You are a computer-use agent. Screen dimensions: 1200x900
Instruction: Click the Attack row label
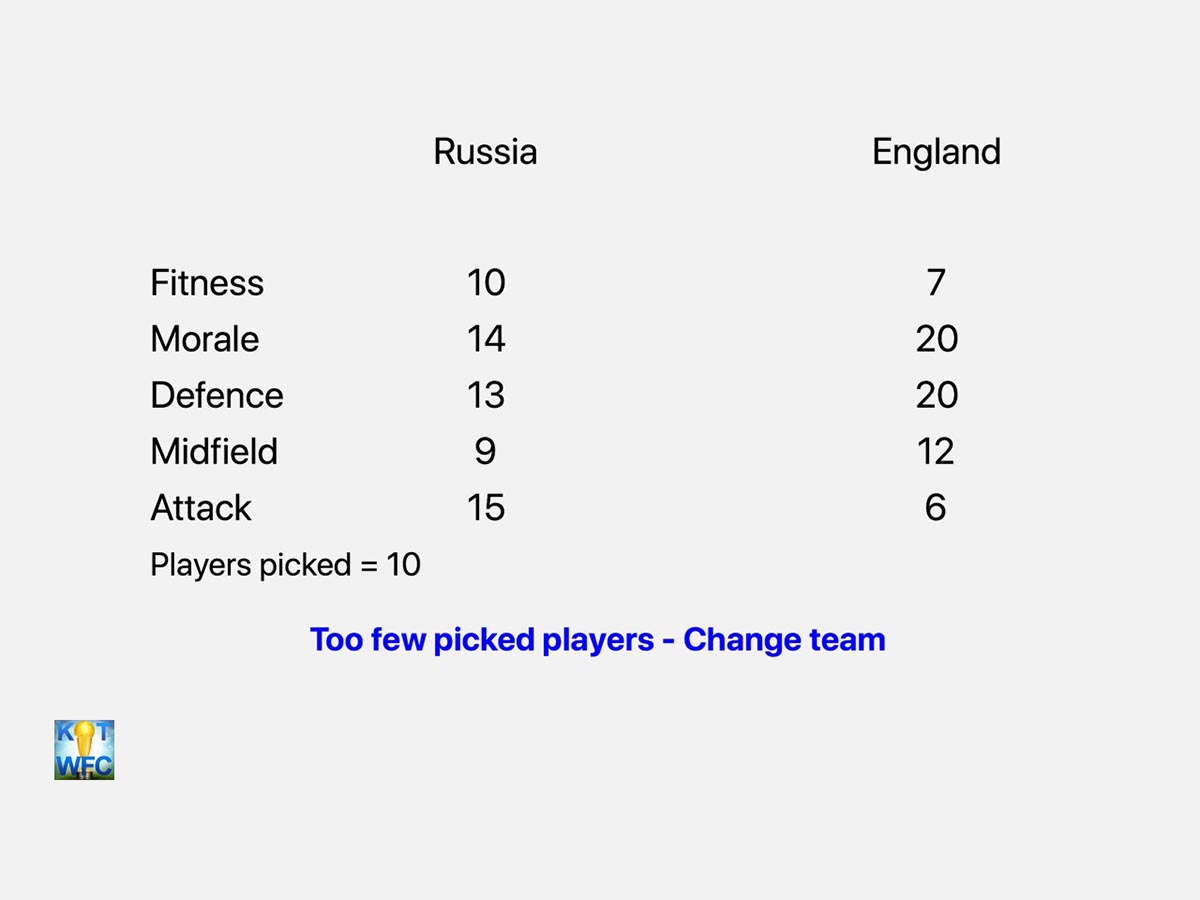click(x=201, y=507)
